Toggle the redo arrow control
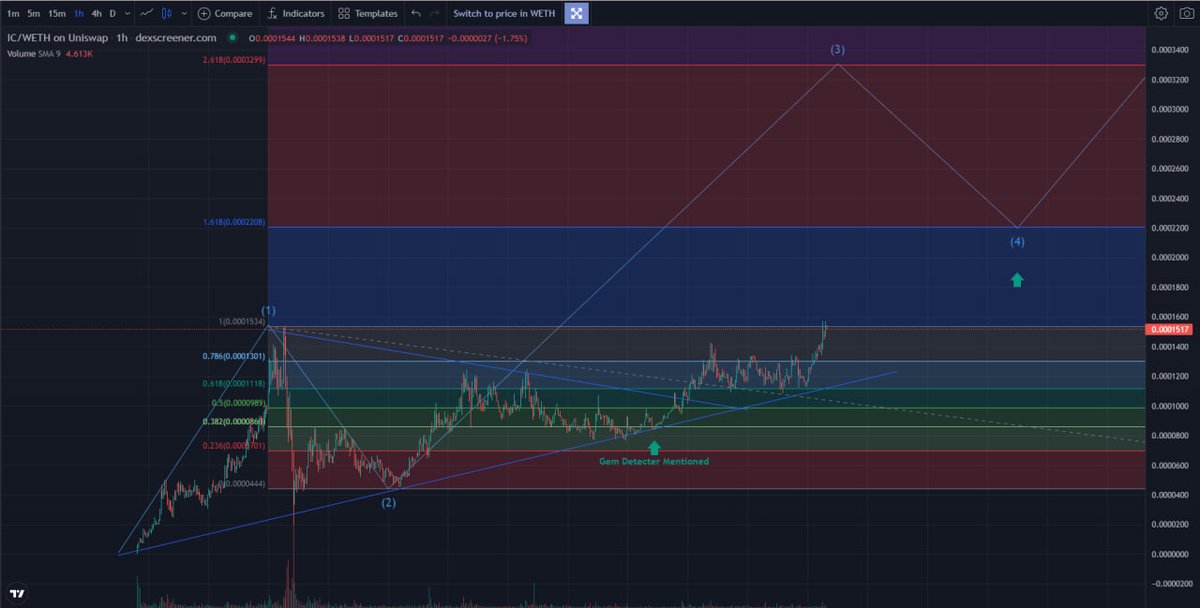 [433, 14]
